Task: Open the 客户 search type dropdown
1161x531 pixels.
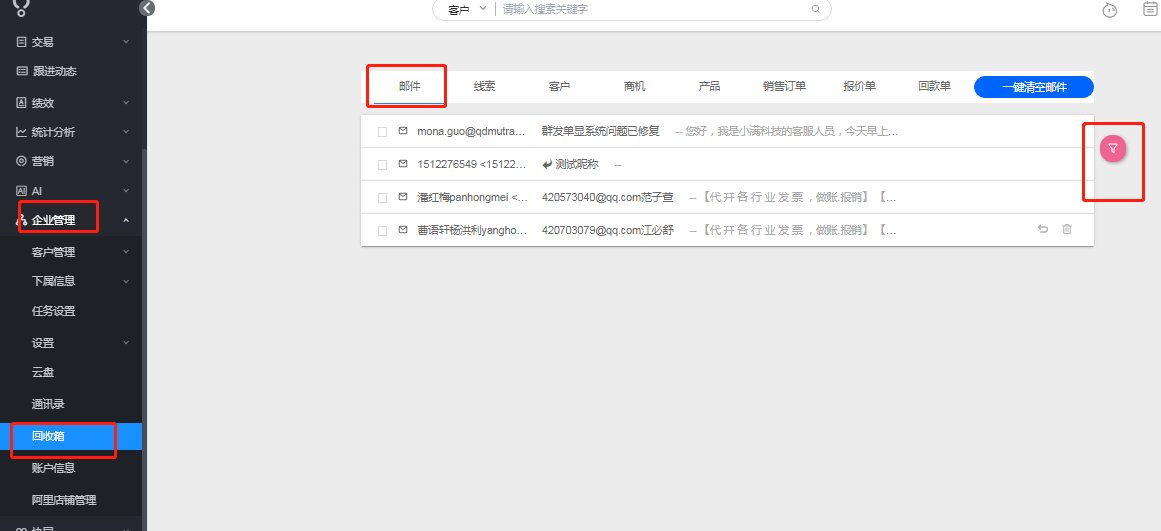Action: pyautogui.click(x=467, y=10)
